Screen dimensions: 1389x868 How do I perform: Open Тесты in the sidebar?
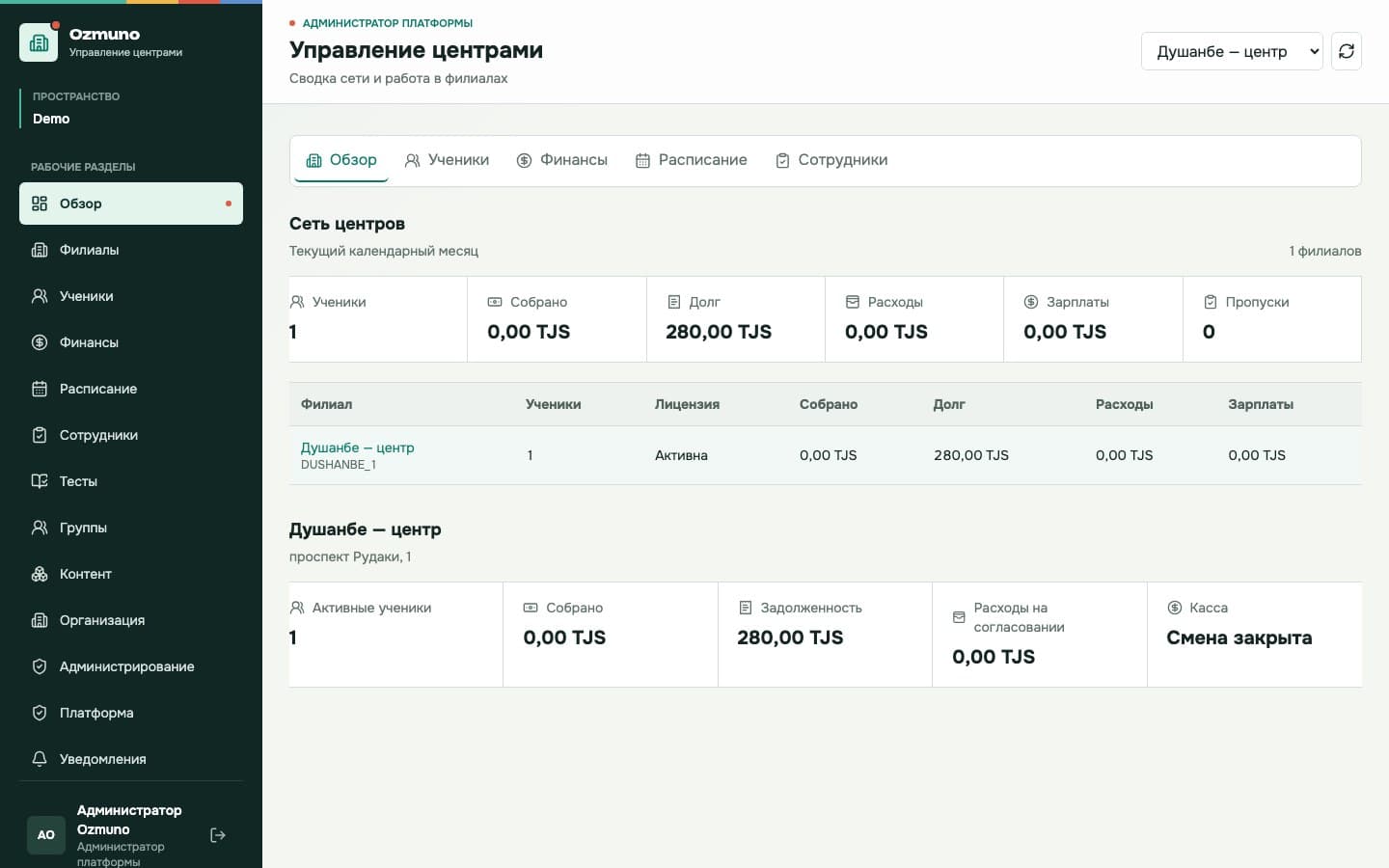click(x=131, y=481)
